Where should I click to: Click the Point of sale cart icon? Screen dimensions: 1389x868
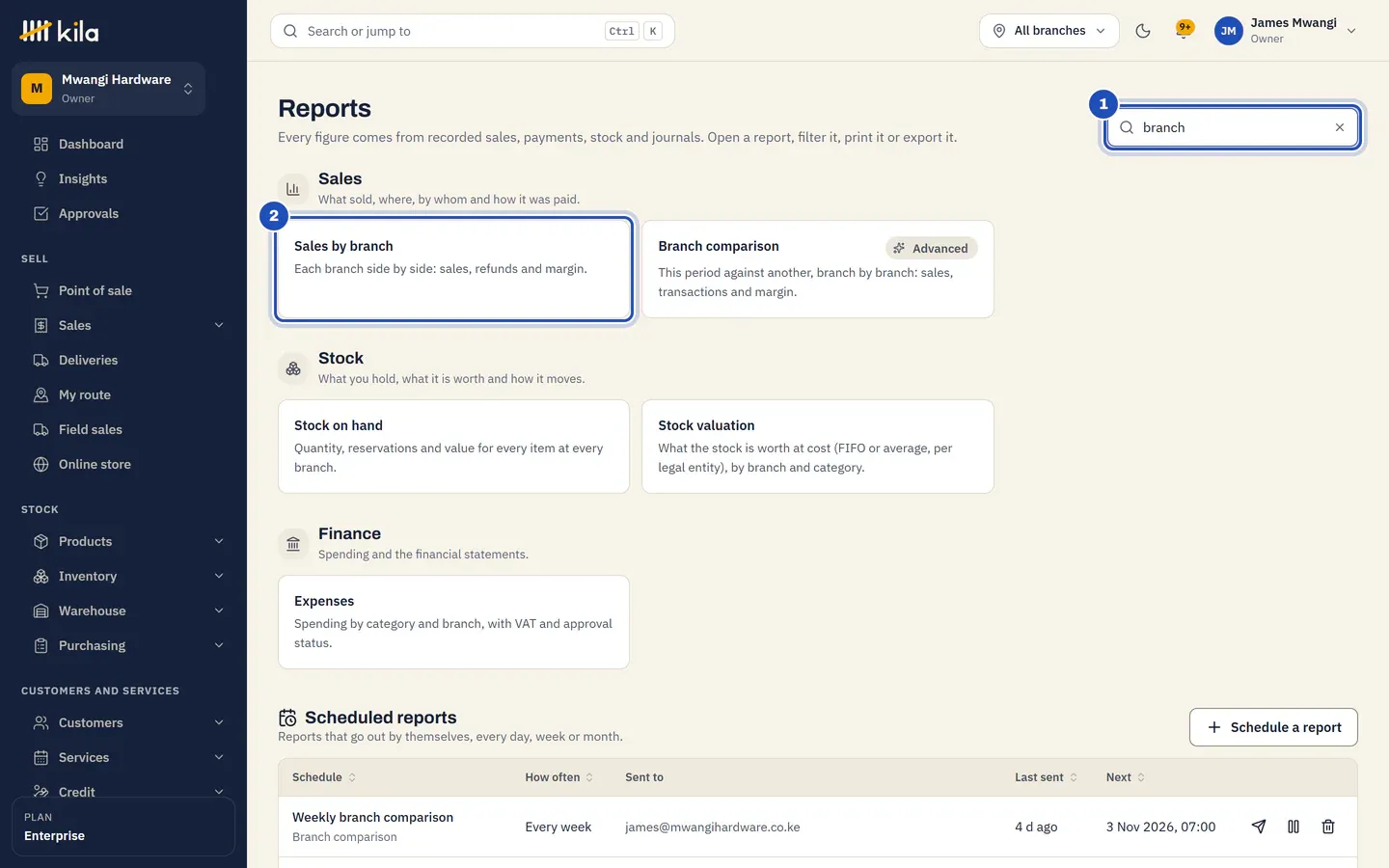point(41,290)
